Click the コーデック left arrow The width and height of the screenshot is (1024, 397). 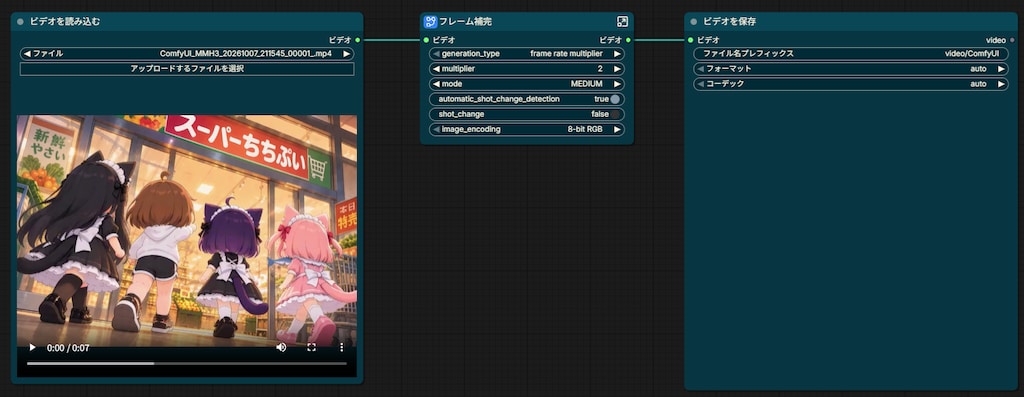pyautogui.click(x=700, y=84)
